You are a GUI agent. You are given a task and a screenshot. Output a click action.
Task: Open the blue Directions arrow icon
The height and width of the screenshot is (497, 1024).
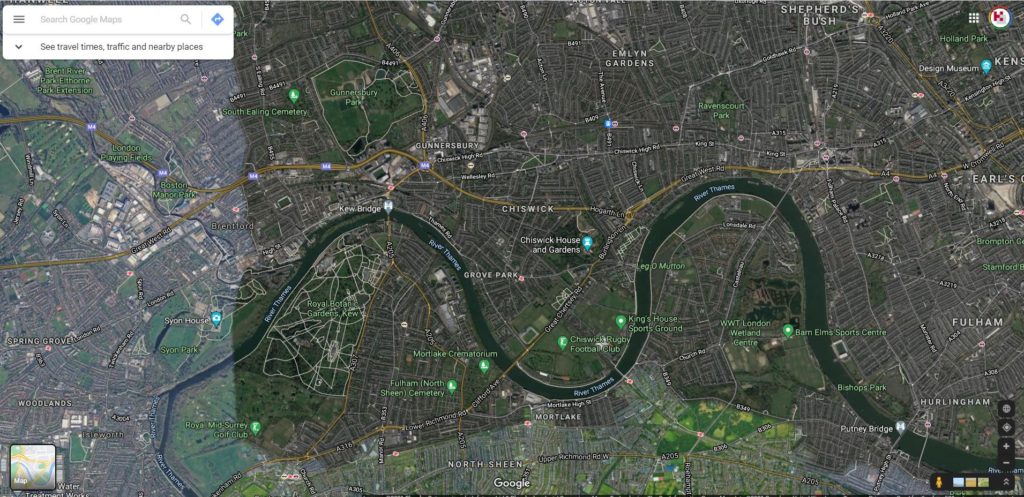click(217, 19)
